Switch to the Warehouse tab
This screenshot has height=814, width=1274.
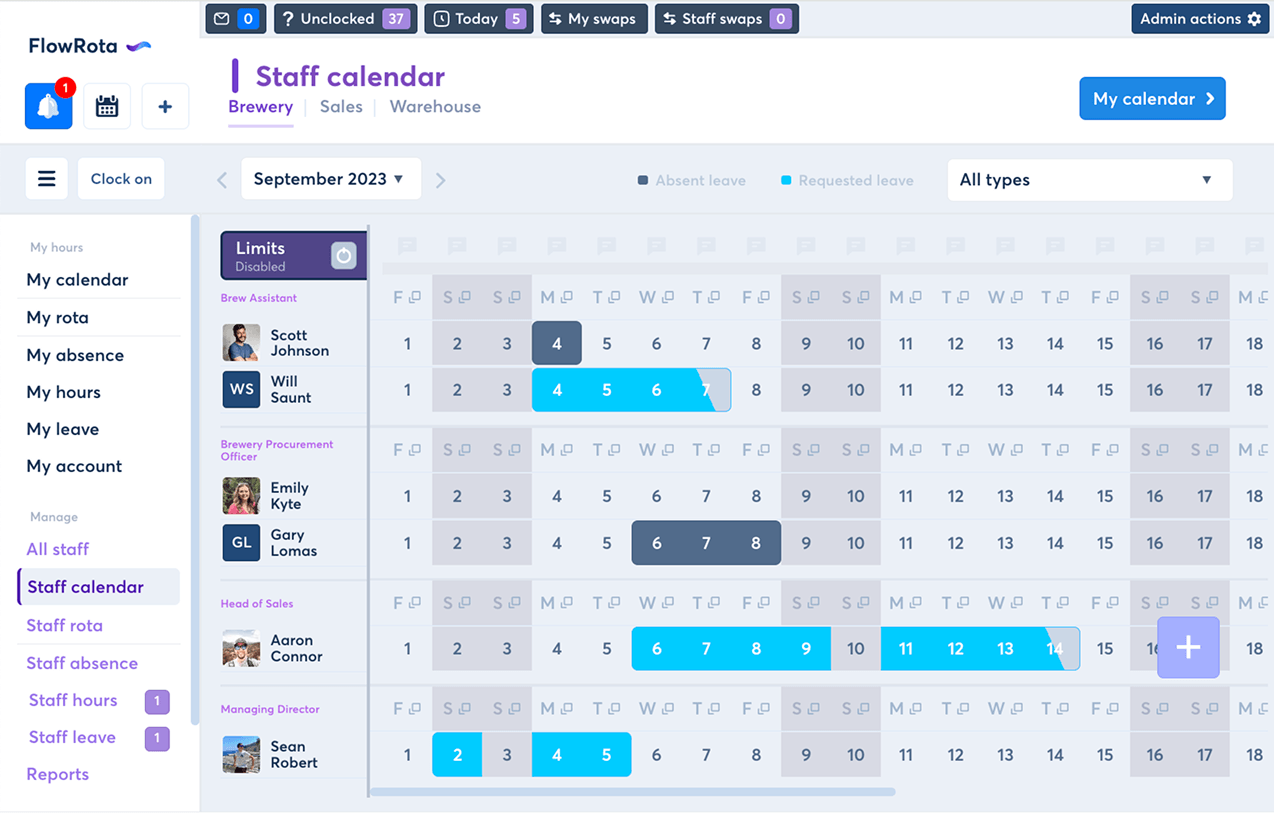435,107
